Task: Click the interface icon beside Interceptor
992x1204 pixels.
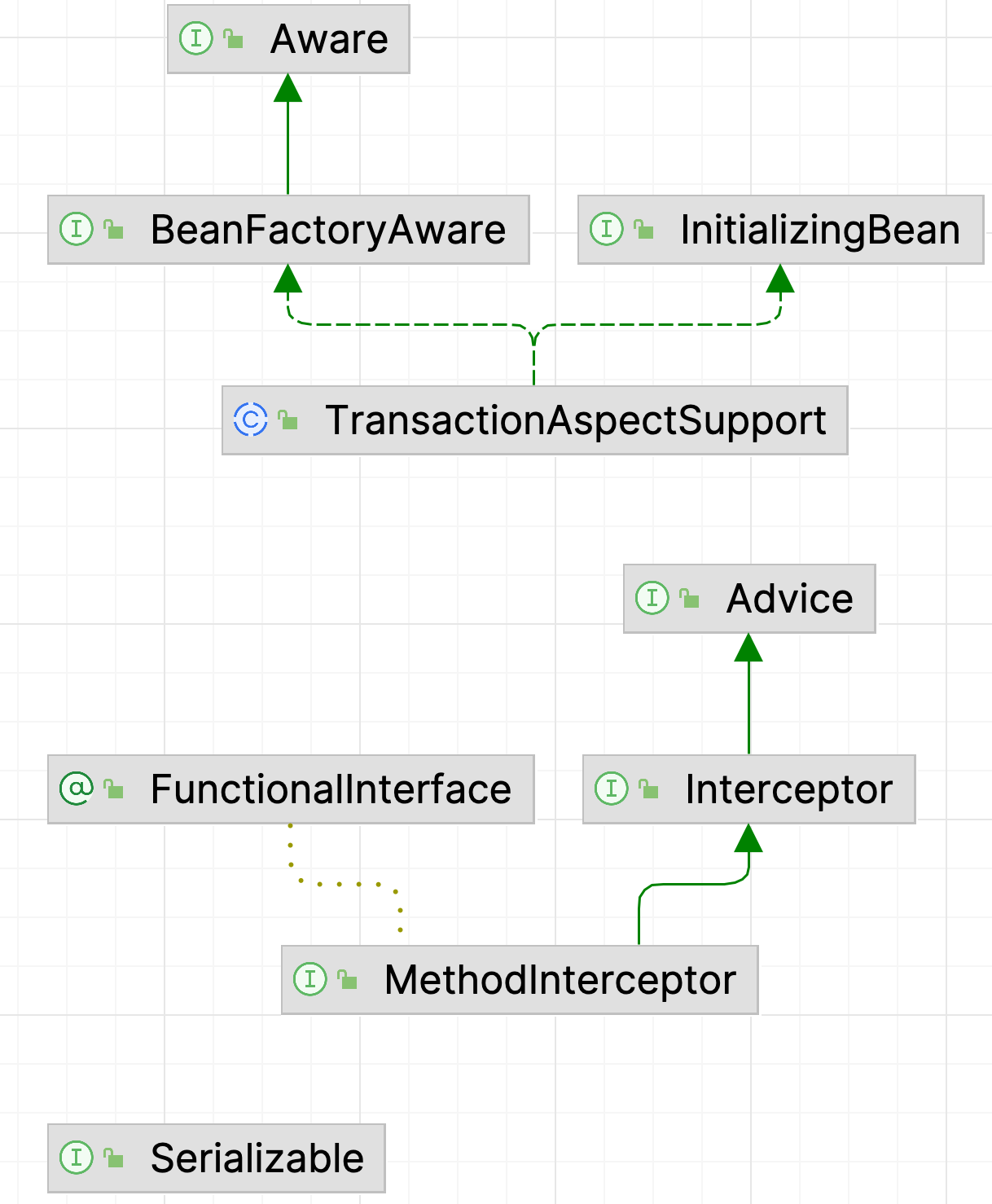Action: (x=611, y=789)
